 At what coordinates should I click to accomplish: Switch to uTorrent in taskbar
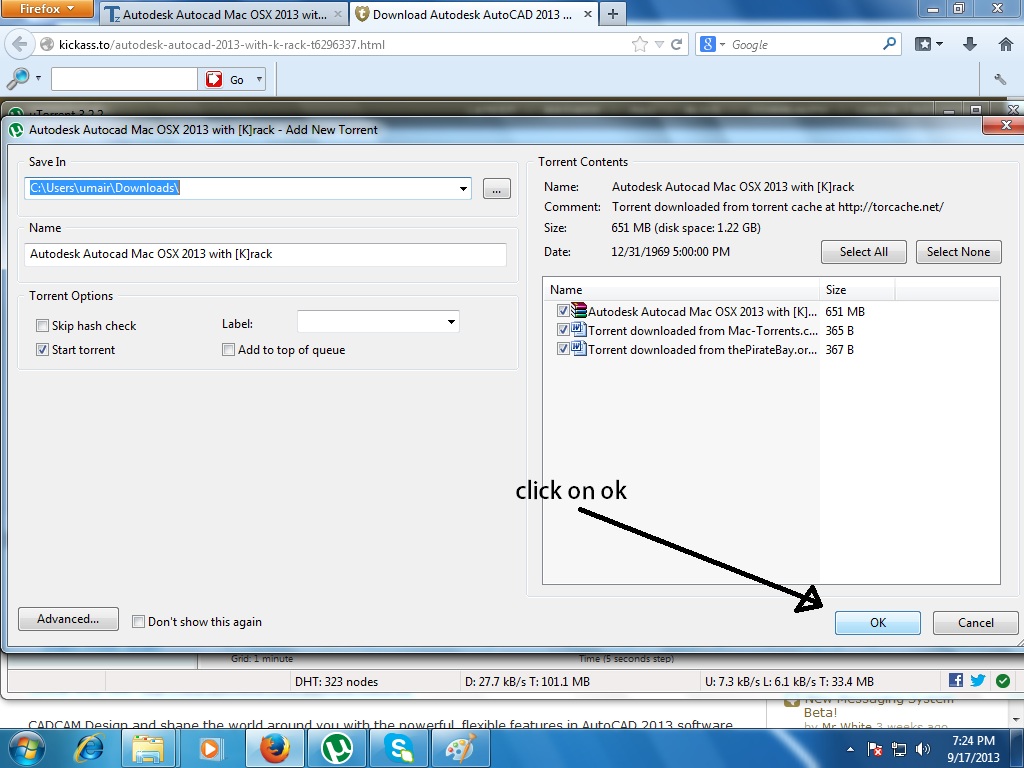click(336, 748)
